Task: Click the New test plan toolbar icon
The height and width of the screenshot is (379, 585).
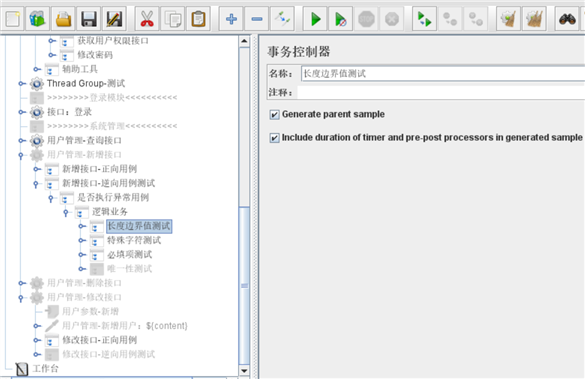Action: tap(12, 19)
